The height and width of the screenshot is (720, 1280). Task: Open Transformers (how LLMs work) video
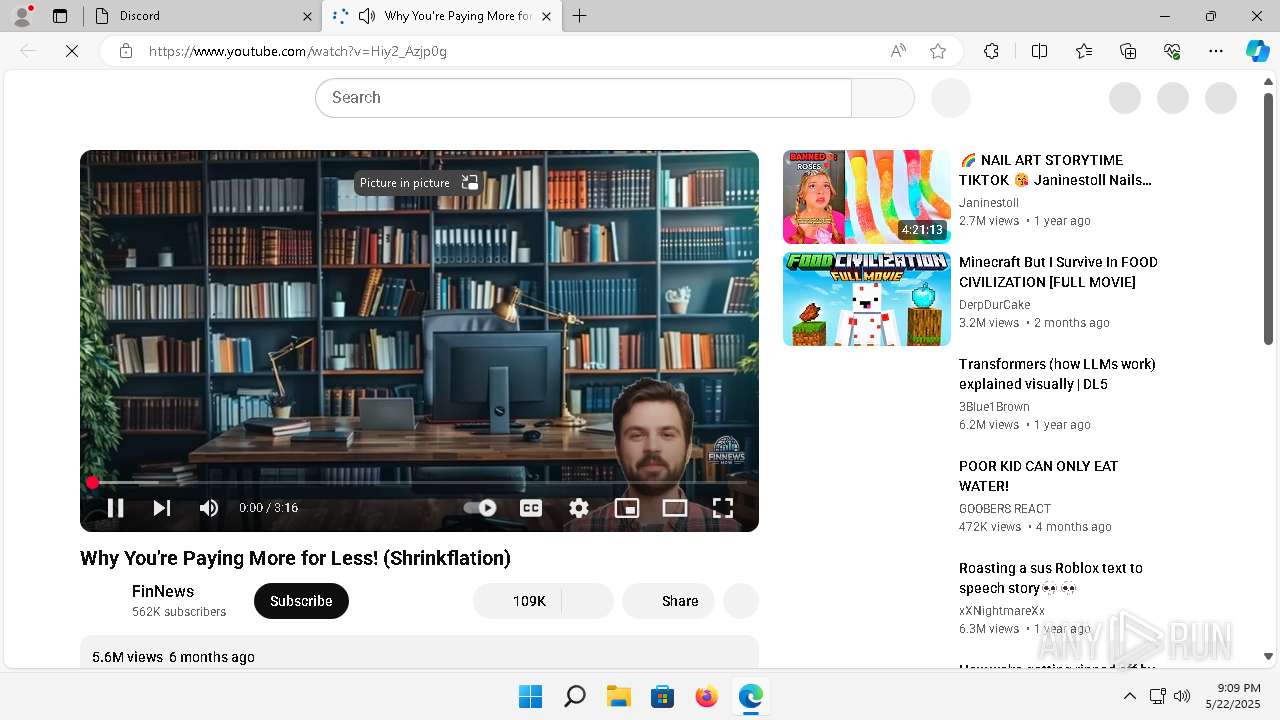[x=1057, y=374]
